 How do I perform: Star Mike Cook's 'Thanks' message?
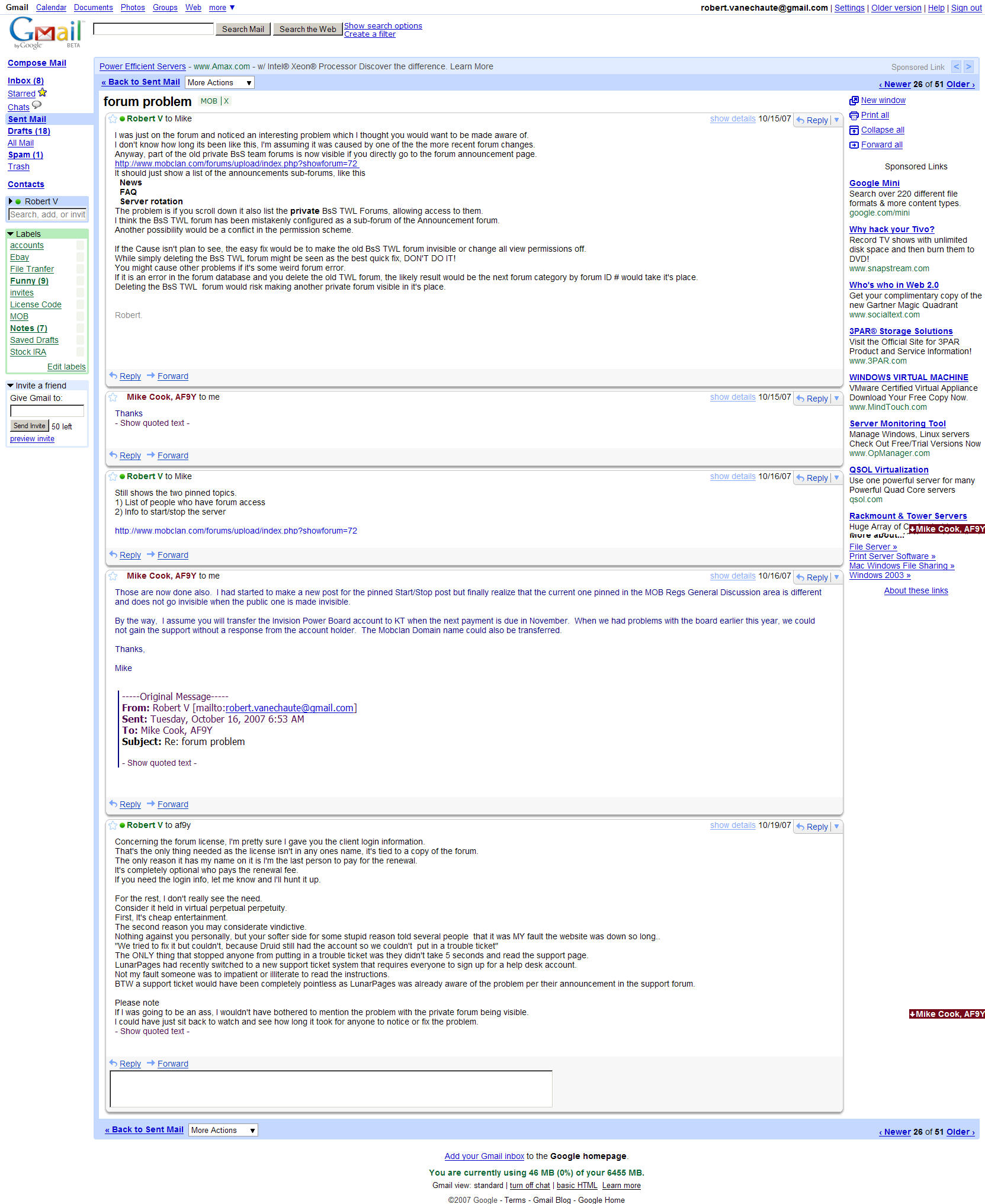click(113, 397)
